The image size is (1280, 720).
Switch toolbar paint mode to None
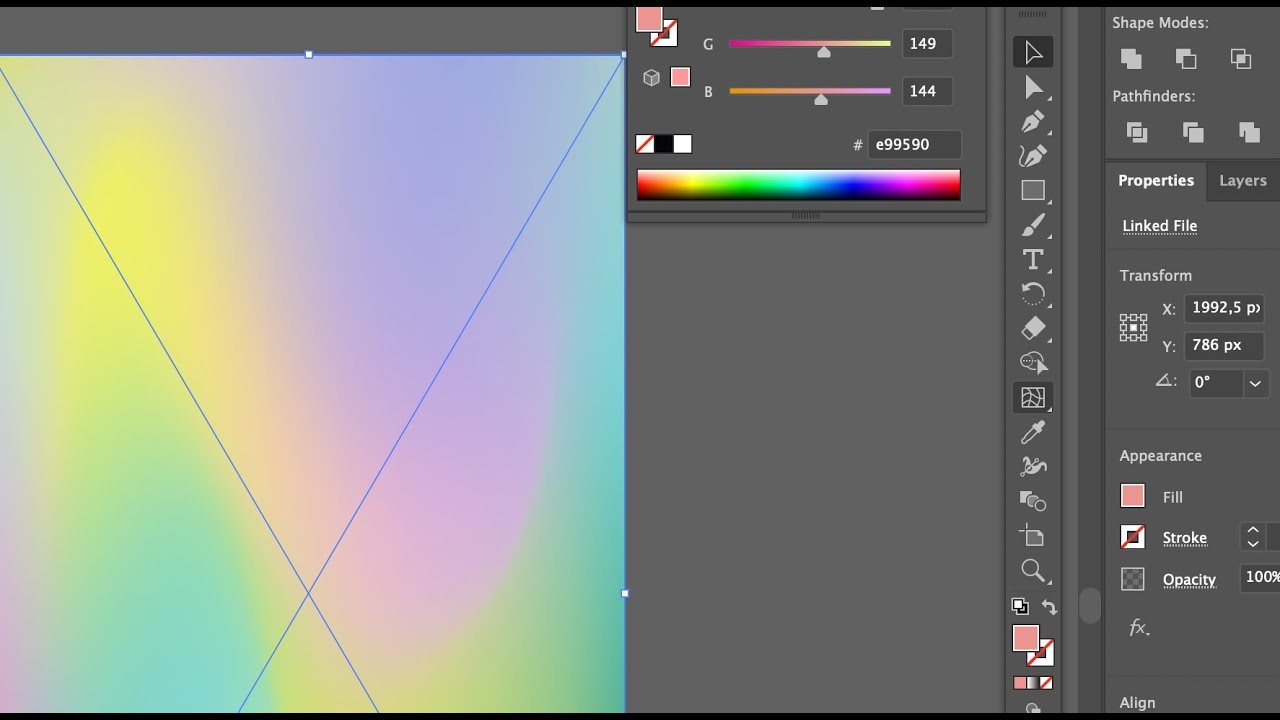click(x=1046, y=683)
